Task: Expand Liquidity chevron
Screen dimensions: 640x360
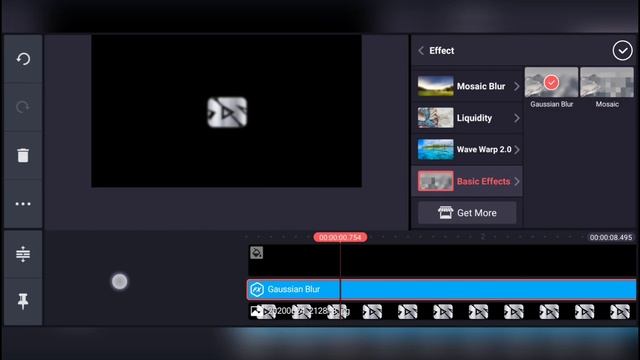Action: click(x=517, y=118)
